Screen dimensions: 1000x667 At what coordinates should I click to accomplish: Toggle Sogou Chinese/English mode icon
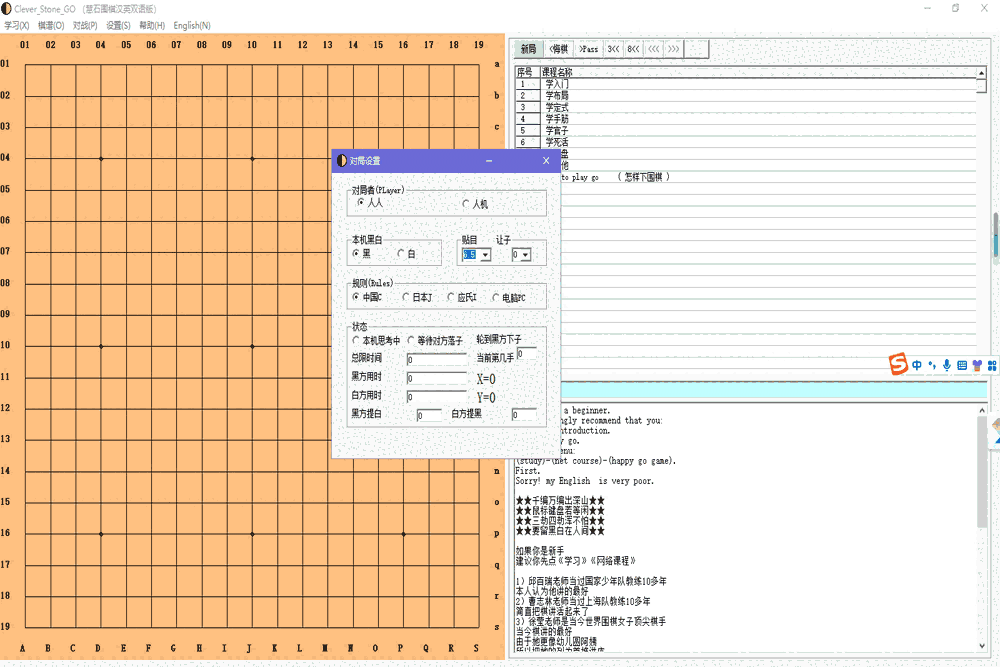(x=917, y=366)
